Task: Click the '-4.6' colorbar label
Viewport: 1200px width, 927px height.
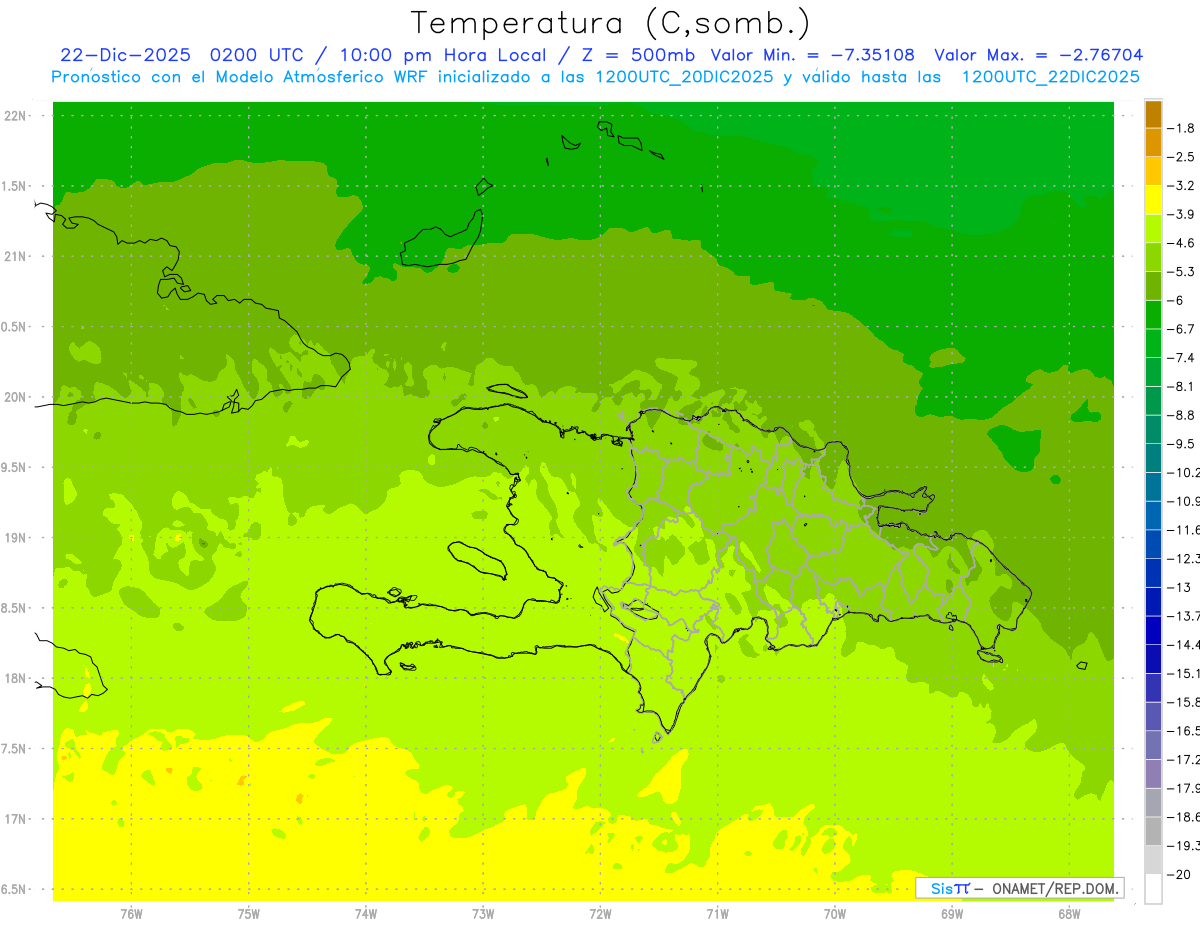Action: tap(1182, 243)
